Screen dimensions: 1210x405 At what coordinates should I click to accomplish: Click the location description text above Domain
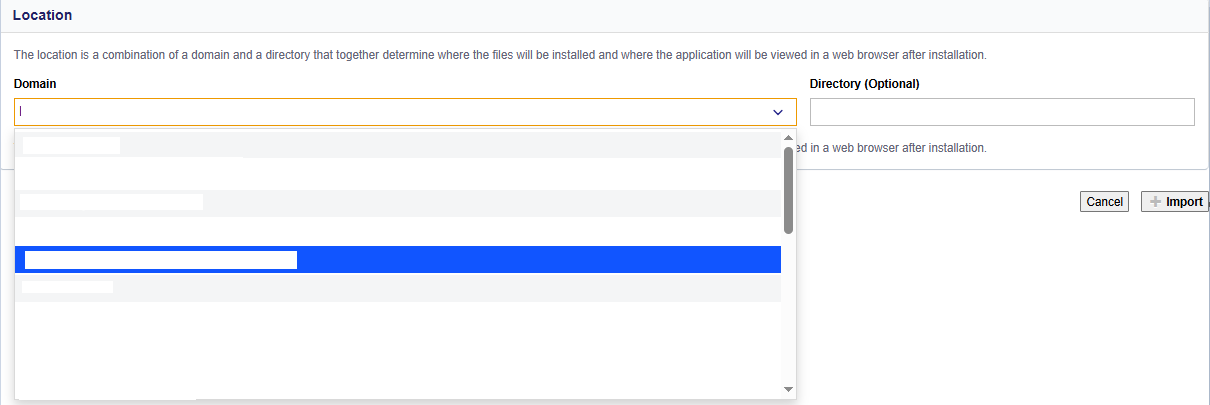click(500, 54)
